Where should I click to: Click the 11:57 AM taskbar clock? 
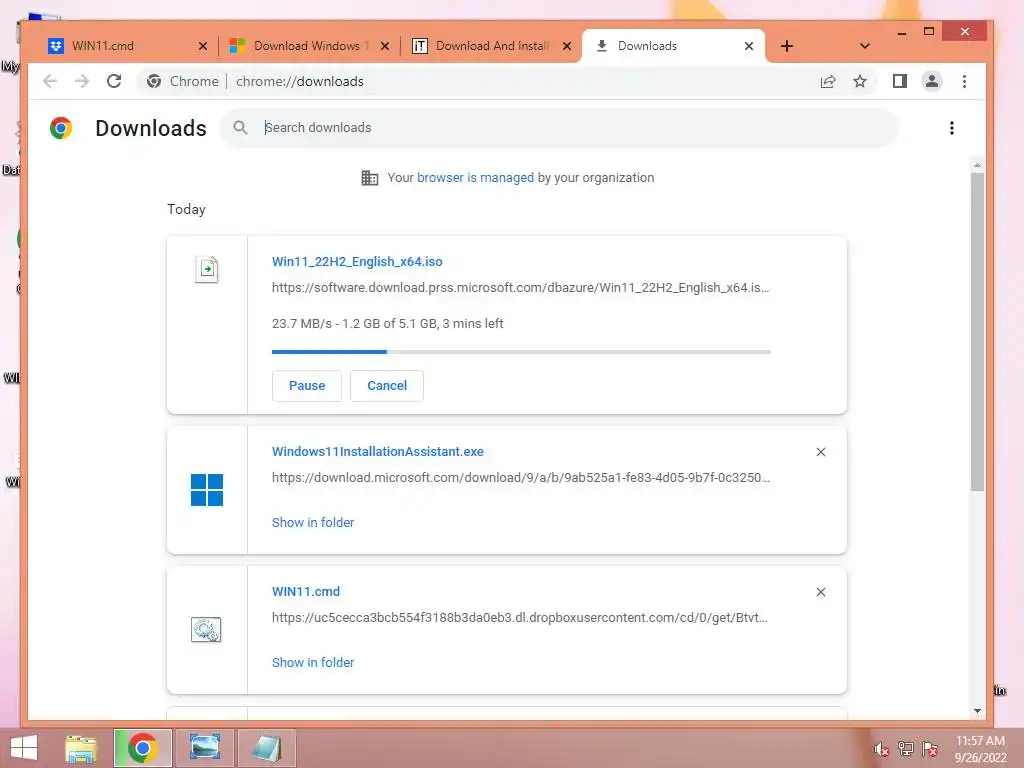[x=980, y=741]
